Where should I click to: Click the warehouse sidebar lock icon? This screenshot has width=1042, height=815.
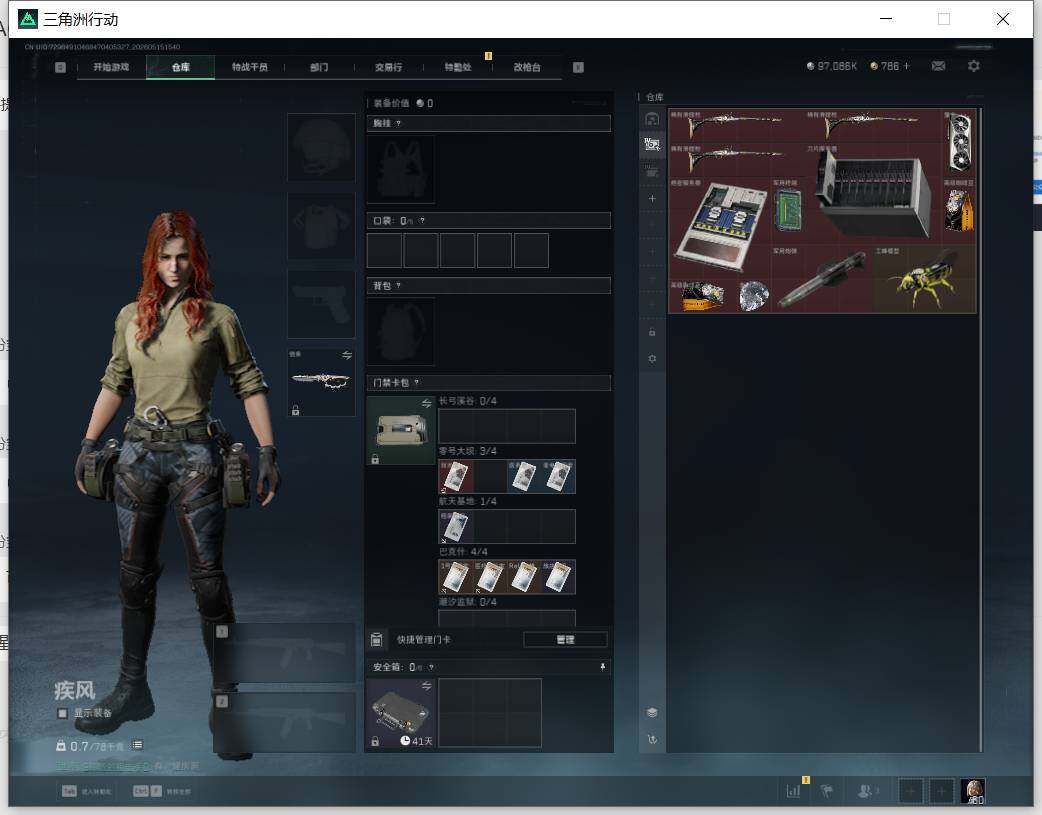coord(653,332)
